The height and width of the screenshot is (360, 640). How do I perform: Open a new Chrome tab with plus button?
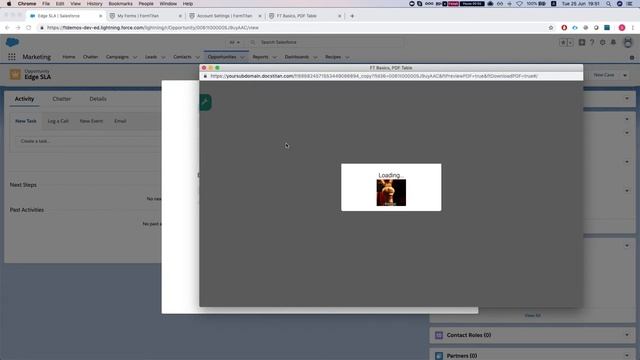pos(352,16)
